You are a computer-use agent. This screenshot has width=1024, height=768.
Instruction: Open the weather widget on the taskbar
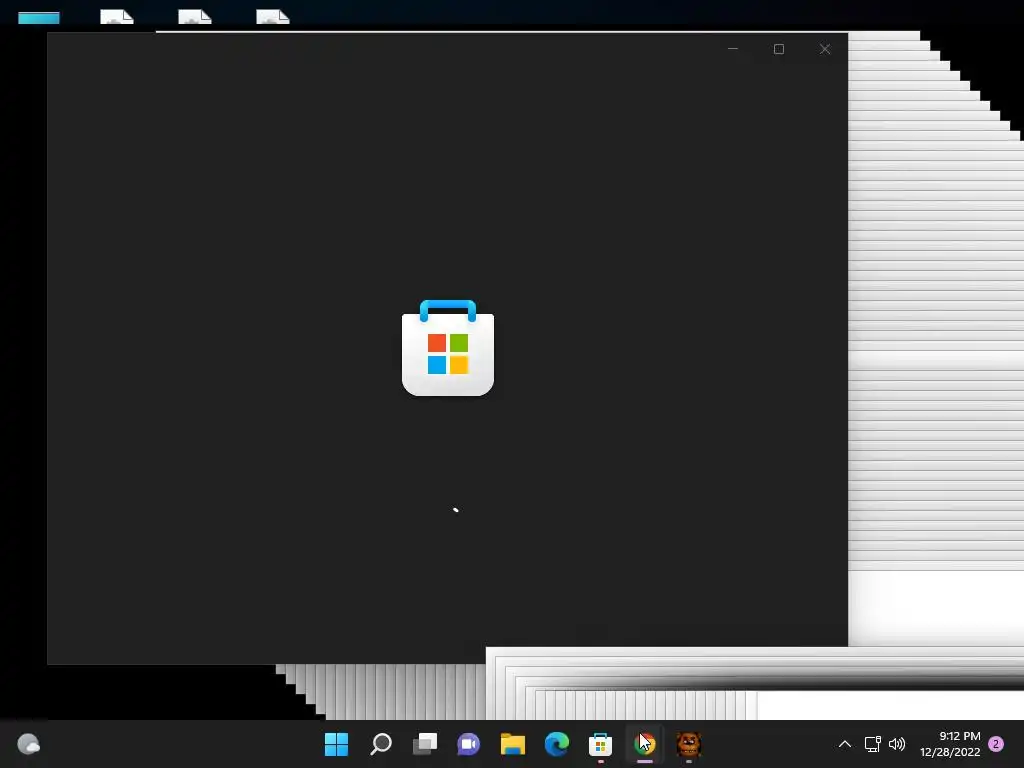tap(28, 744)
